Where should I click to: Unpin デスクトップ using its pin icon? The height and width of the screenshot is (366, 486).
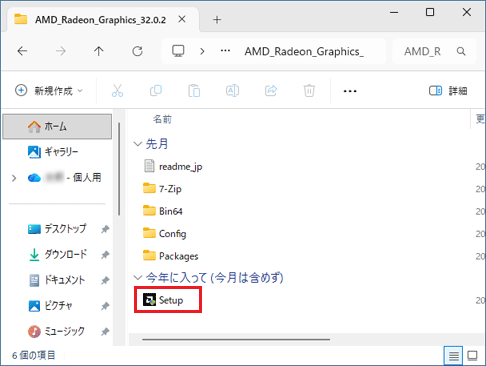pyautogui.click(x=105, y=229)
